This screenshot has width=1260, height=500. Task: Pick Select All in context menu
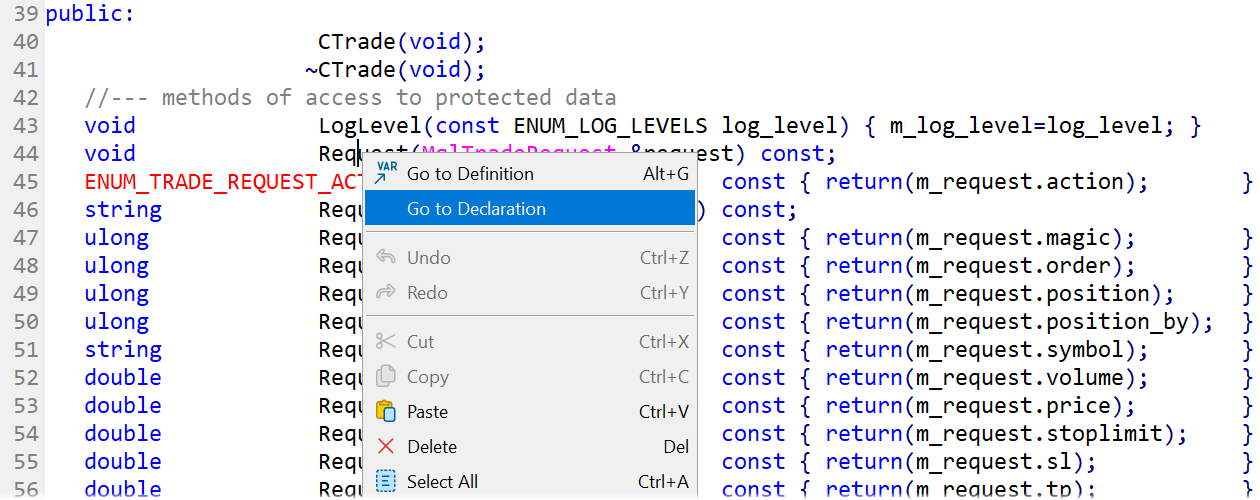(x=442, y=482)
